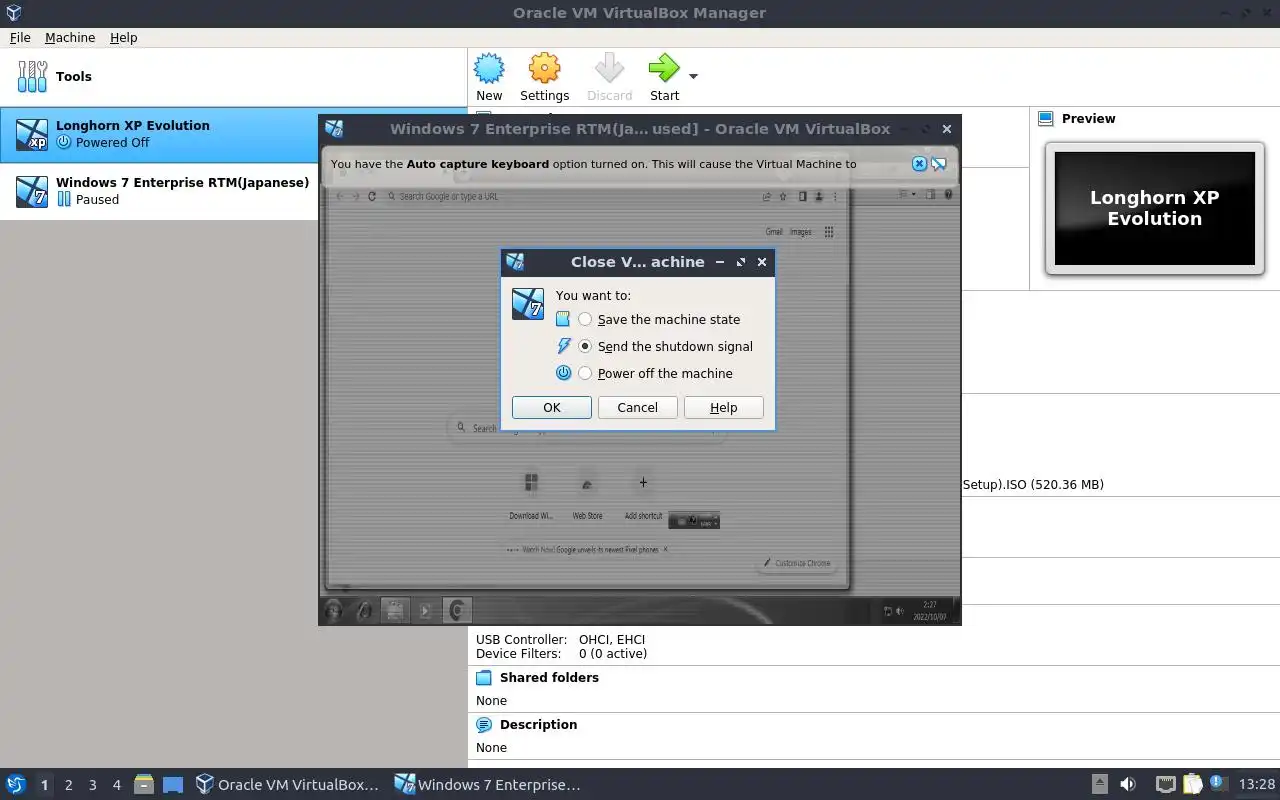Open the Settings gear toolbar icon
The width and height of the screenshot is (1280, 800).
(x=544, y=69)
